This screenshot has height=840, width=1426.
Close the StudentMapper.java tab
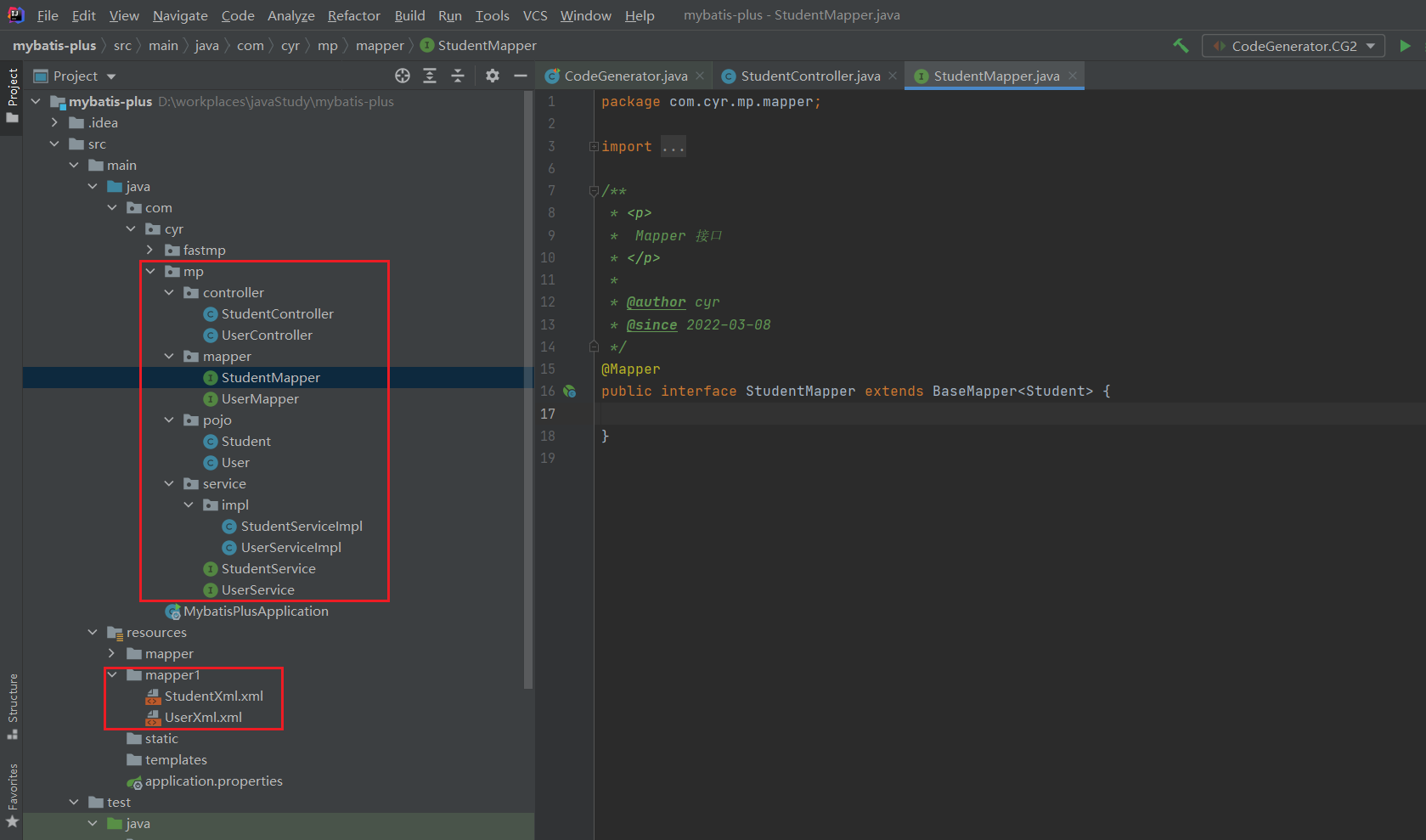[x=1073, y=76]
